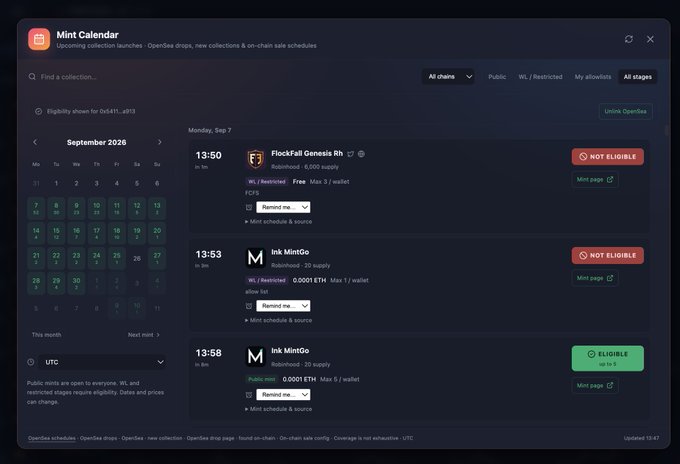This screenshot has height=464, width=680.
Task: Click the Monday, Sep 7 date heading
Action: (x=210, y=130)
